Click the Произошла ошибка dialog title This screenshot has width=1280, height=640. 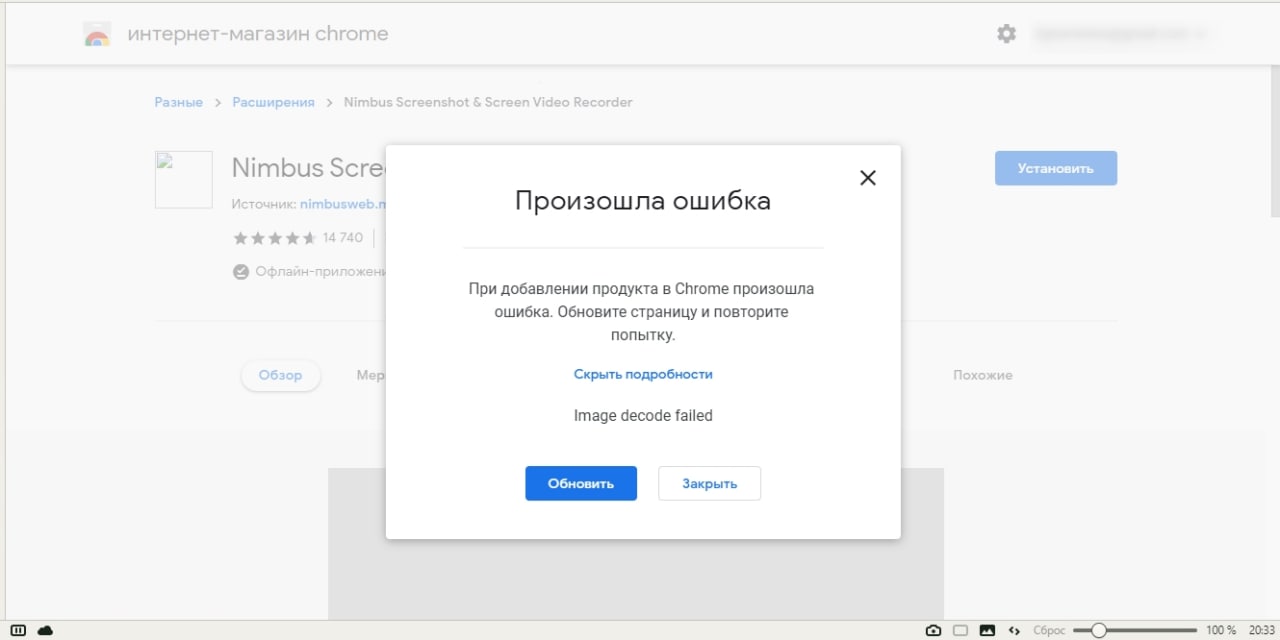(x=643, y=201)
